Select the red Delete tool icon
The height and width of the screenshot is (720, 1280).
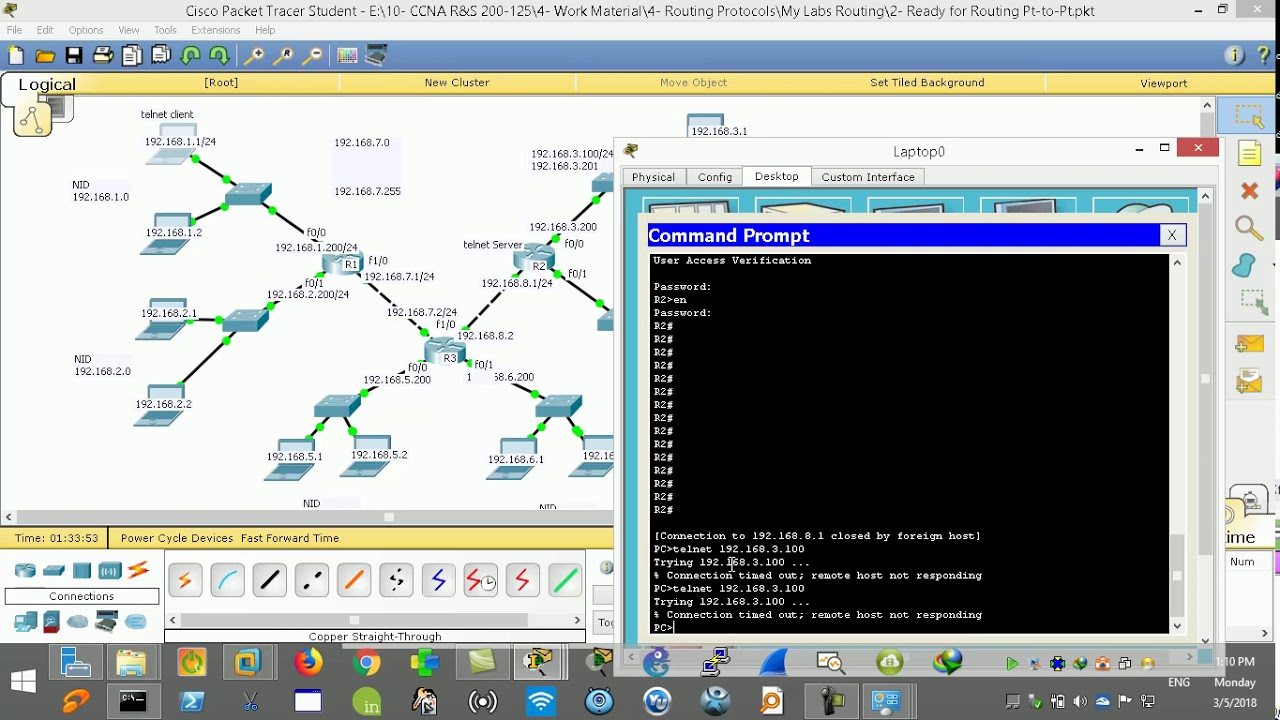[1249, 190]
